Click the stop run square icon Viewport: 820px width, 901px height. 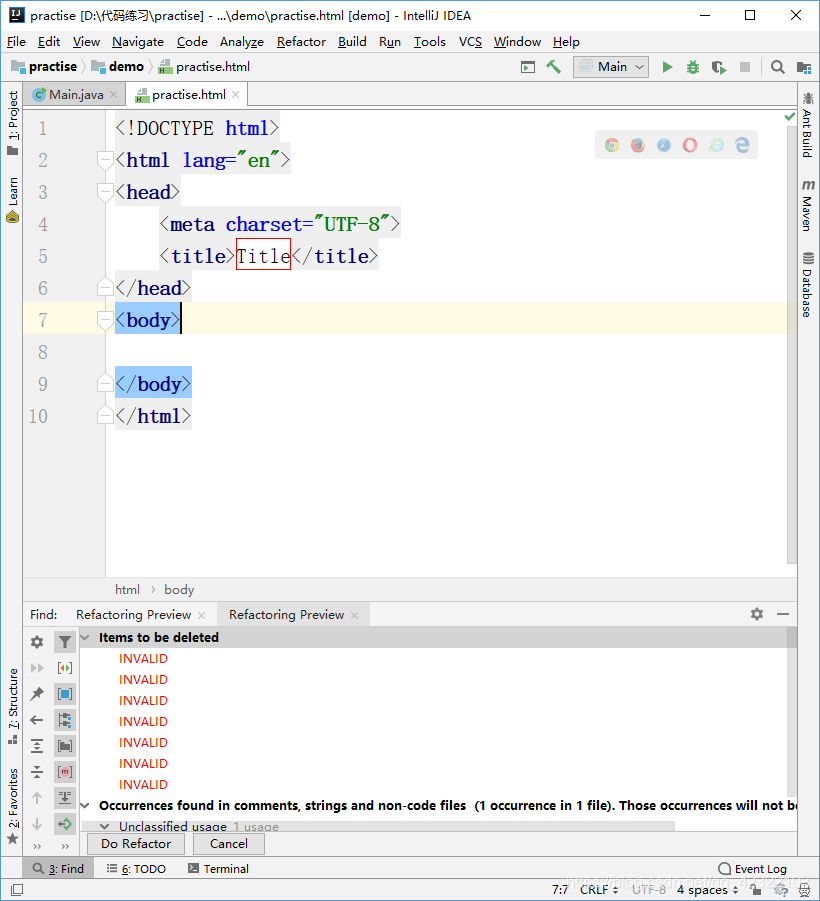pos(745,67)
